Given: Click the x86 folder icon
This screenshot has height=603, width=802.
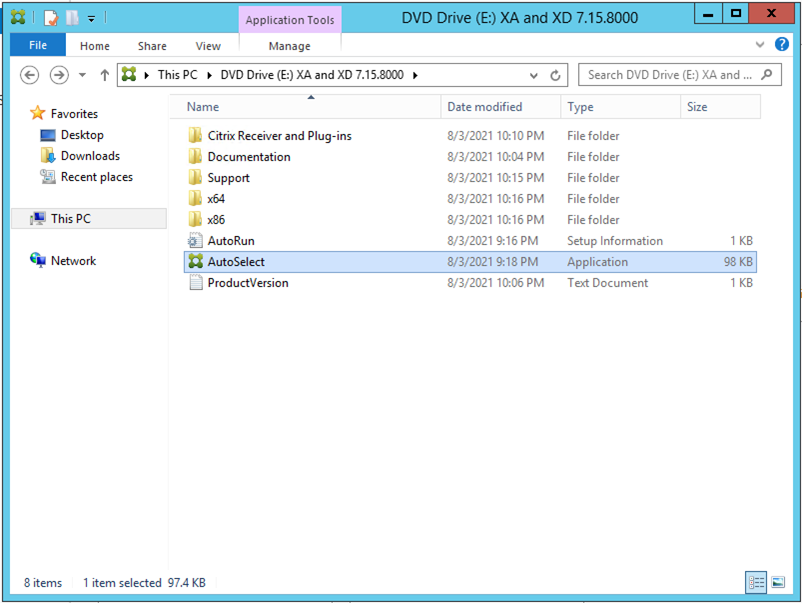Looking at the screenshot, I should (x=195, y=219).
